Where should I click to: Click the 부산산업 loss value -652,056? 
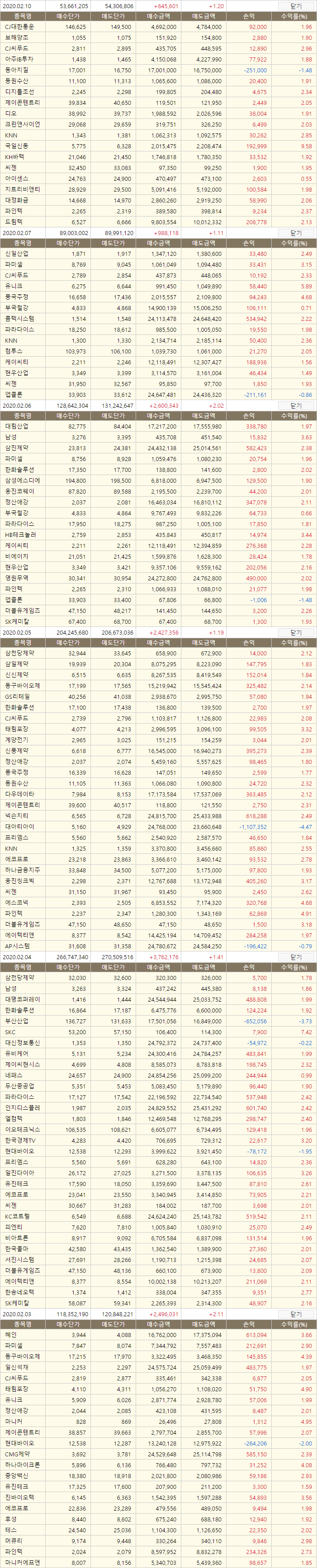tap(255, 1022)
